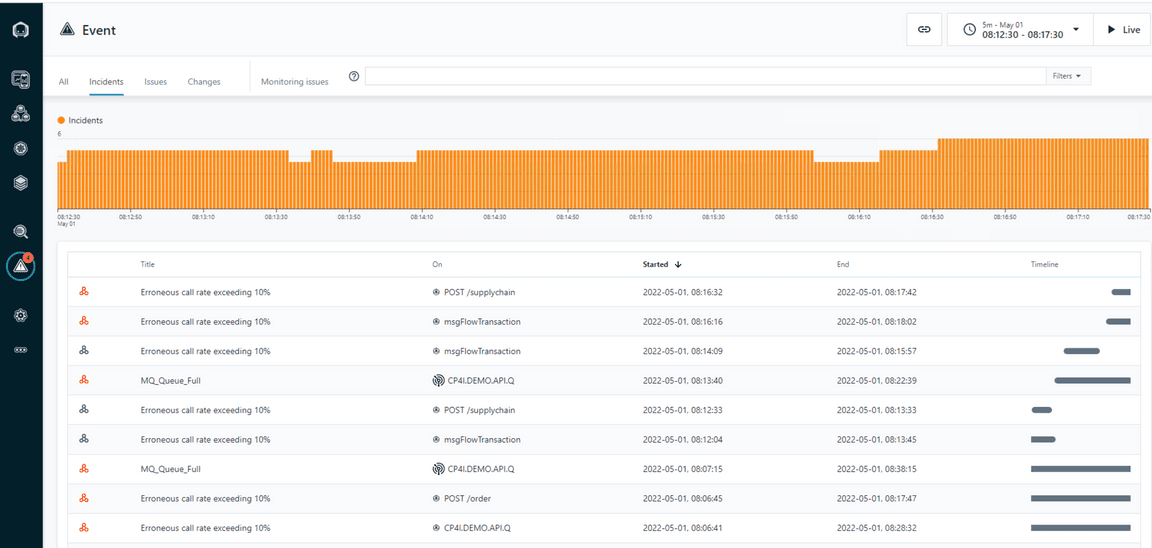Click timeline bar for POST /order row
Screen dimensions: 1152x548
(1081, 498)
